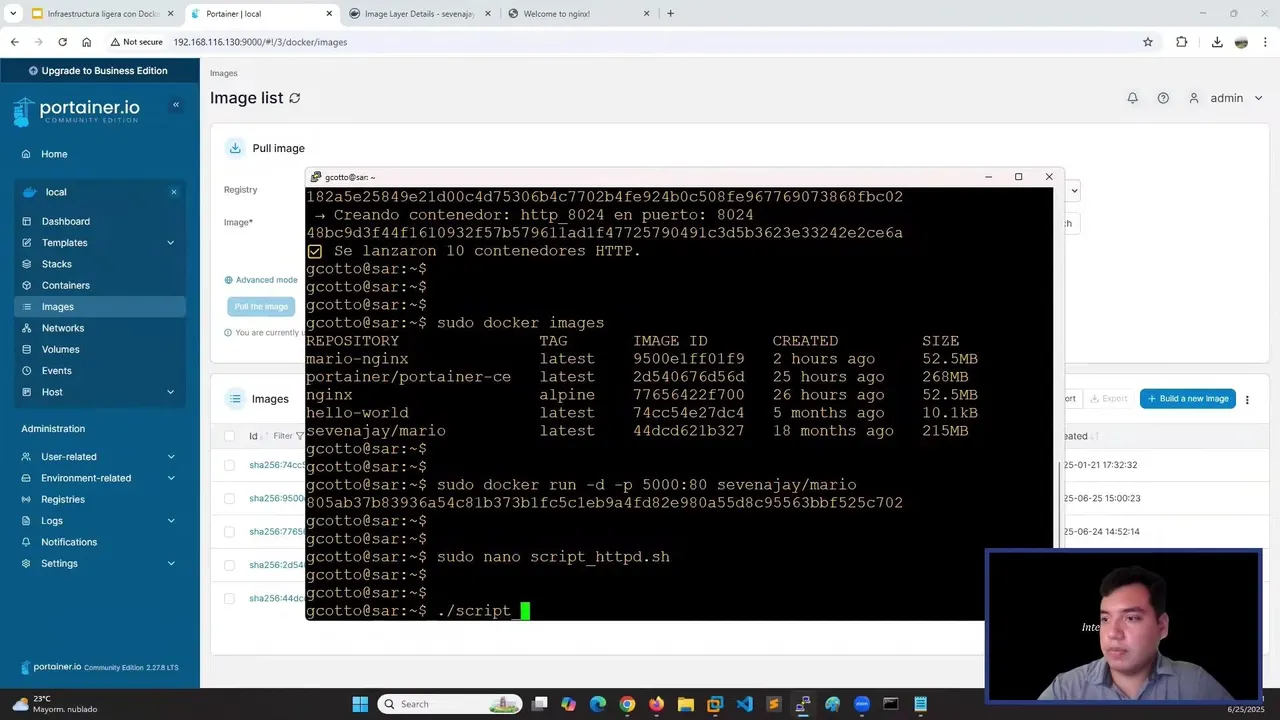1280x720 pixels.
Task: Open image sha256:74cc link
Action: pos(277,465)
